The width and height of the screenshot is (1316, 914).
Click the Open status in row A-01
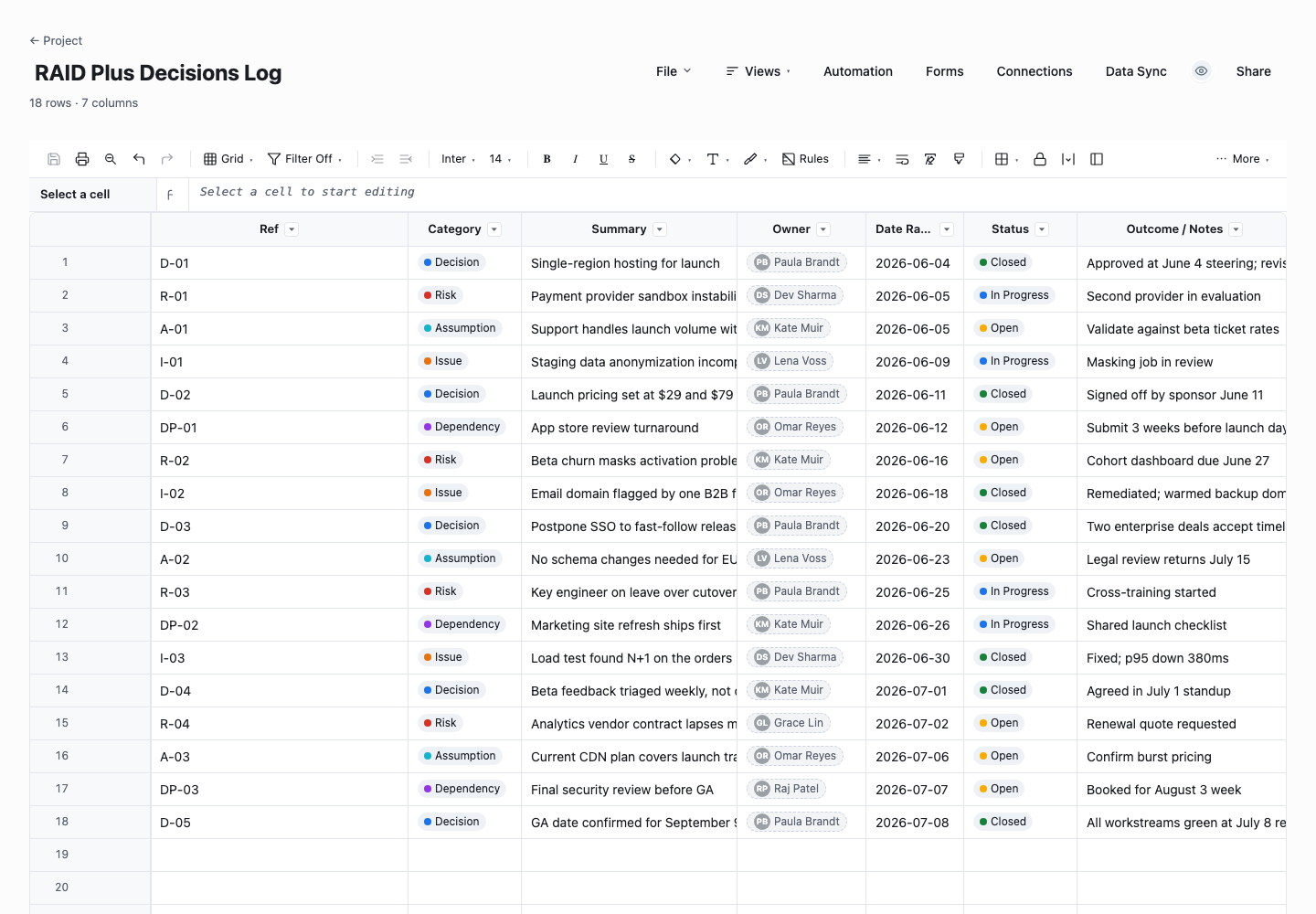pyautogui.click(x=999, y=328)
